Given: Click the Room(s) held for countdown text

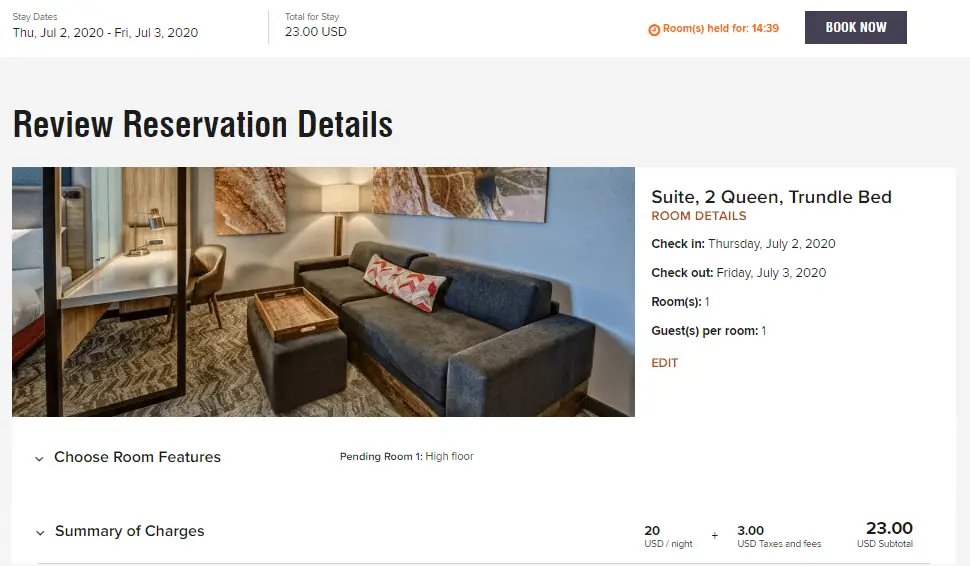Looking at the screenshot, I should click(721, 28).
